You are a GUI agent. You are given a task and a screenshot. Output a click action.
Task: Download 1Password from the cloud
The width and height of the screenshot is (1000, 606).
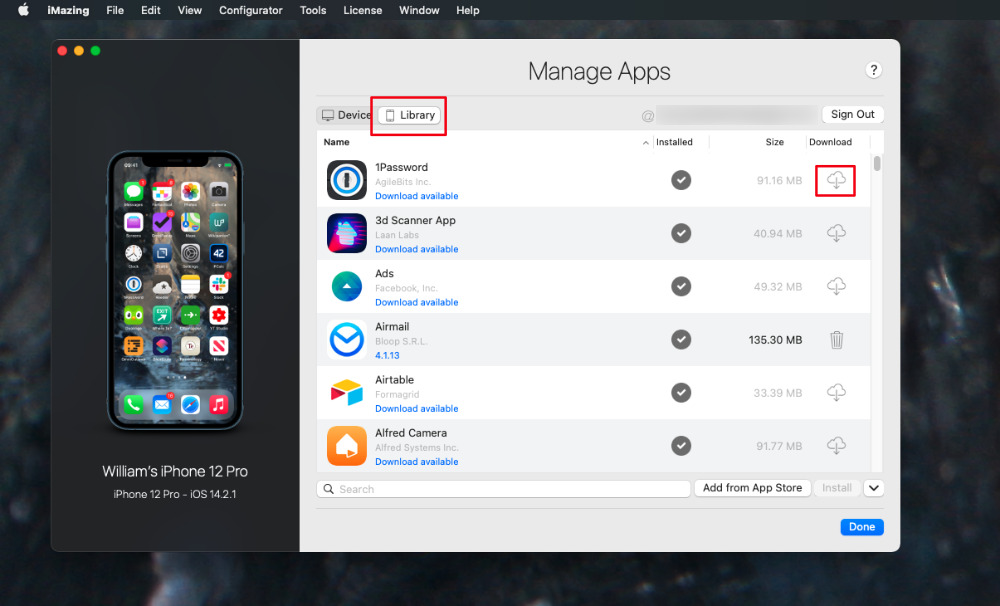[x=836, y=180]
